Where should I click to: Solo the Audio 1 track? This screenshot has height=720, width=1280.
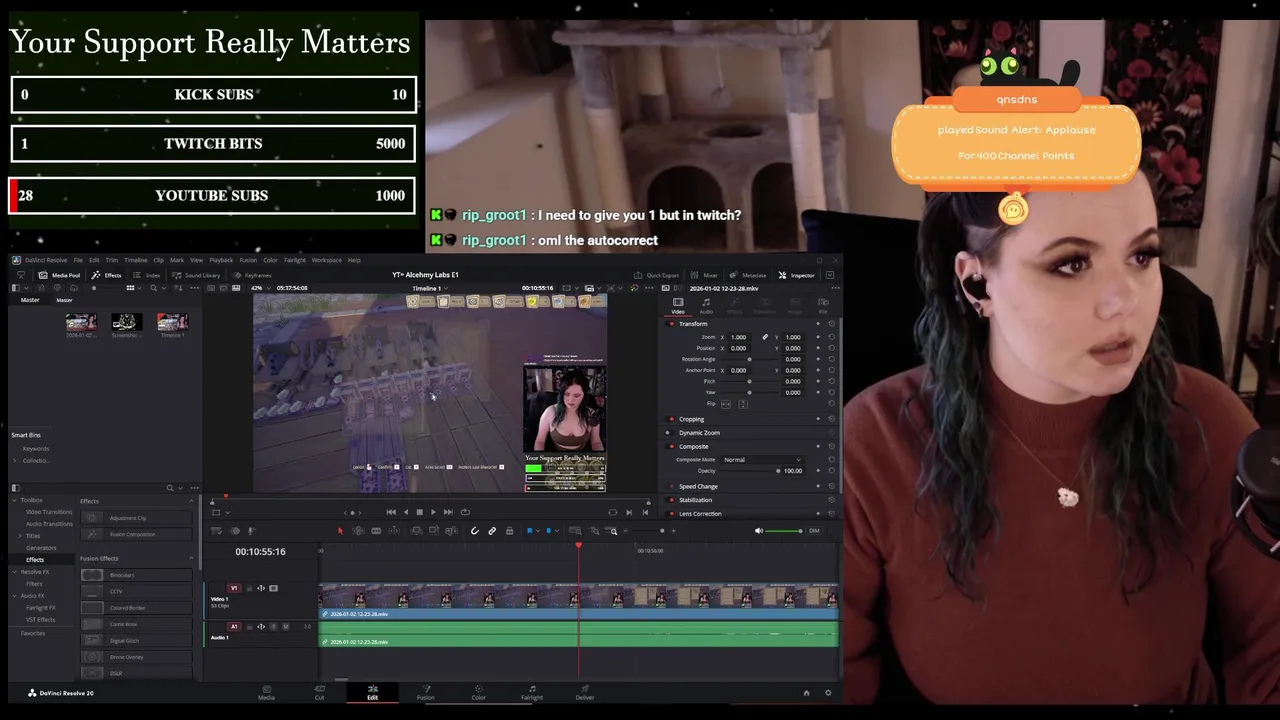pos(274,627)
